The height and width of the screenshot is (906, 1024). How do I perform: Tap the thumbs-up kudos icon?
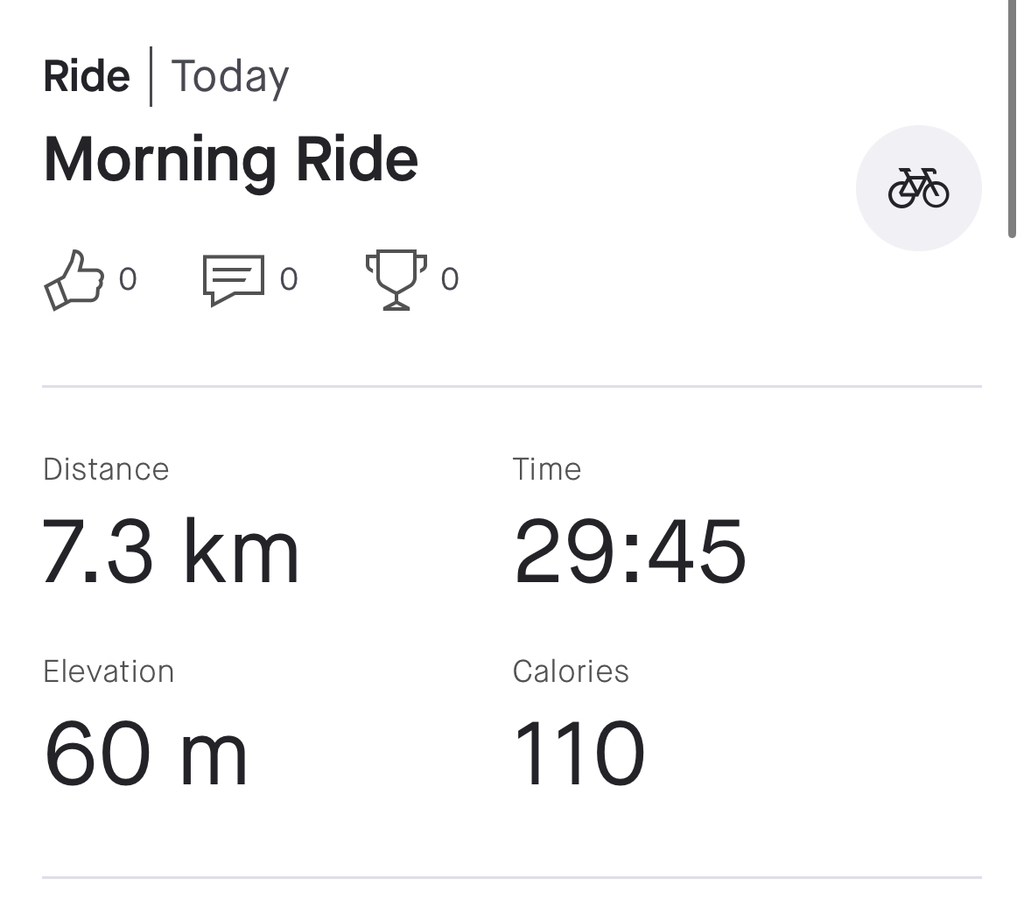point(74,279)
